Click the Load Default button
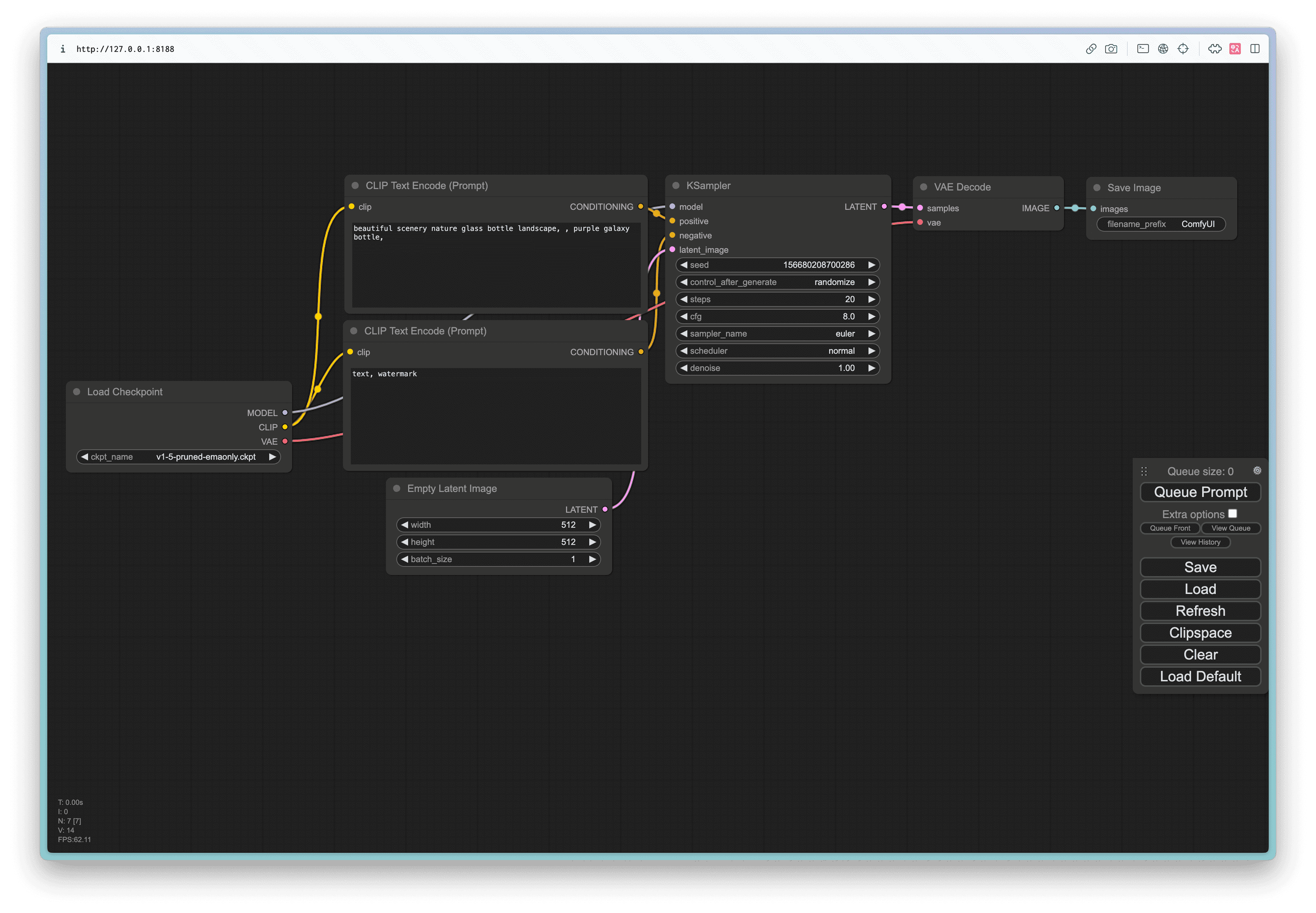The image size is (1316, 913). [x=1200, y=676]
